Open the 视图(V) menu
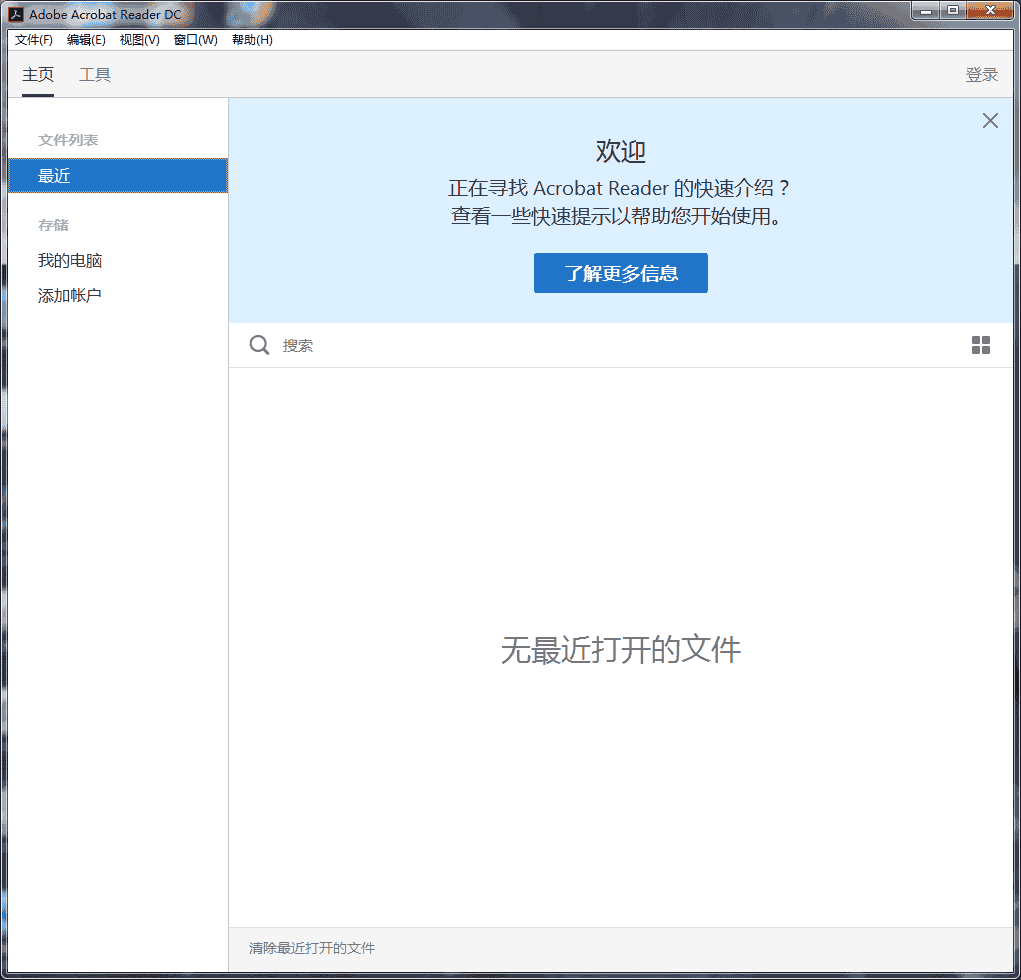This screenshot has height=980, width=1021. pyautogui.click(x=139, y=40)
